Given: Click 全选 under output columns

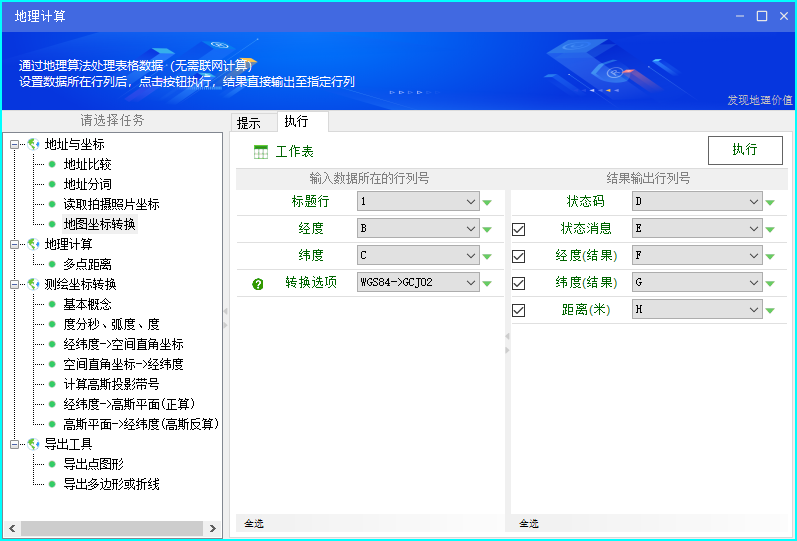Looking at the screenshot, I should click(529, 523).
